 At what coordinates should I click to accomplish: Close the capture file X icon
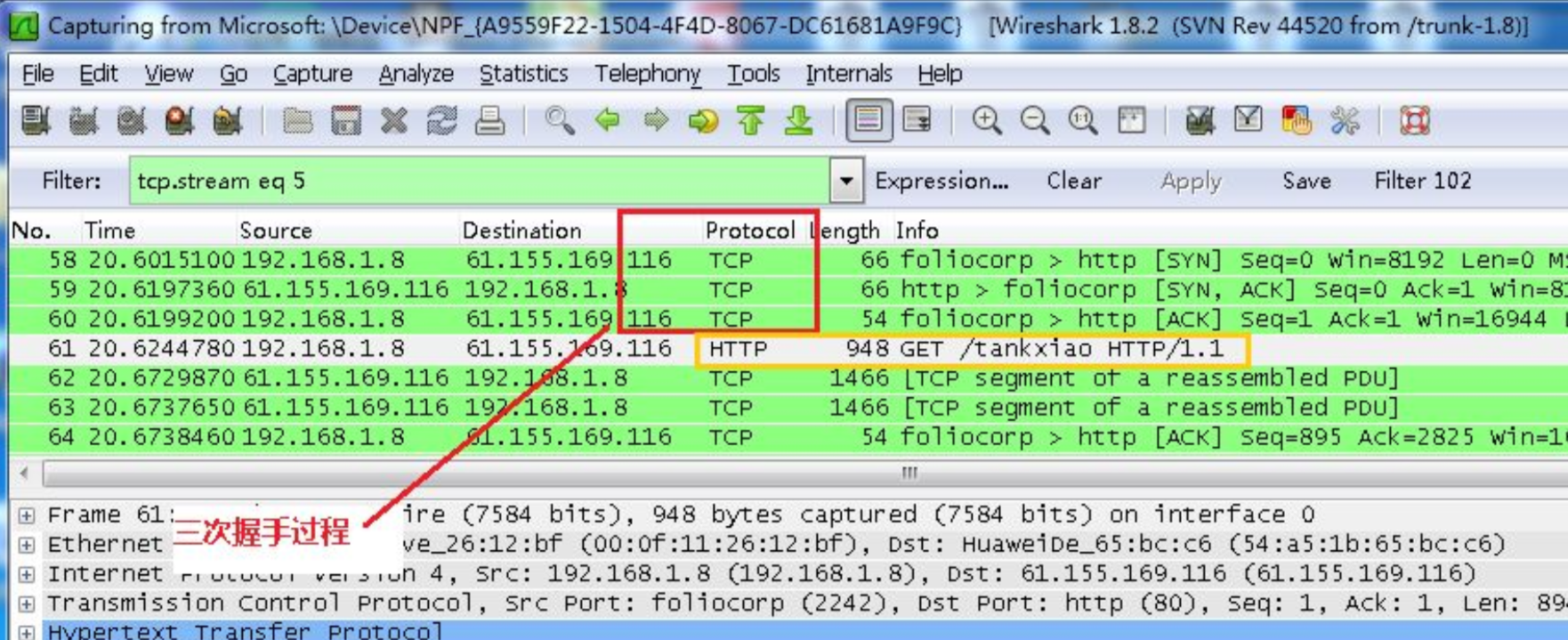coord(393,120)
